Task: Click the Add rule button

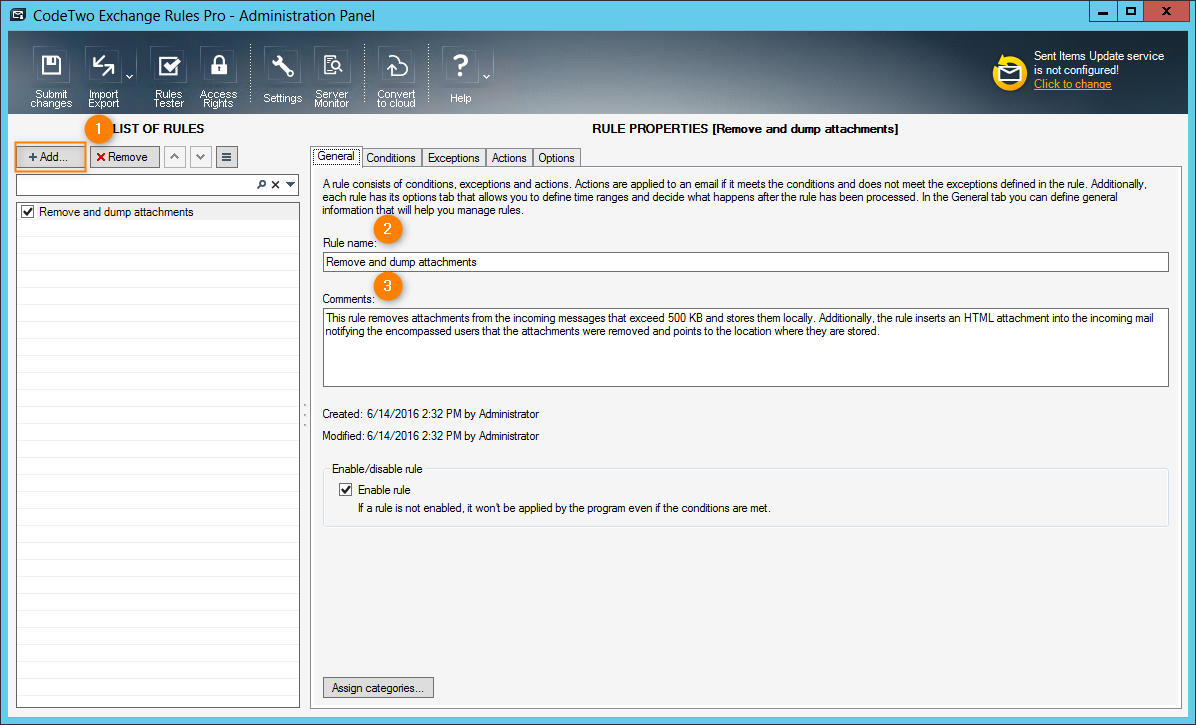Action: pos(49,157)
